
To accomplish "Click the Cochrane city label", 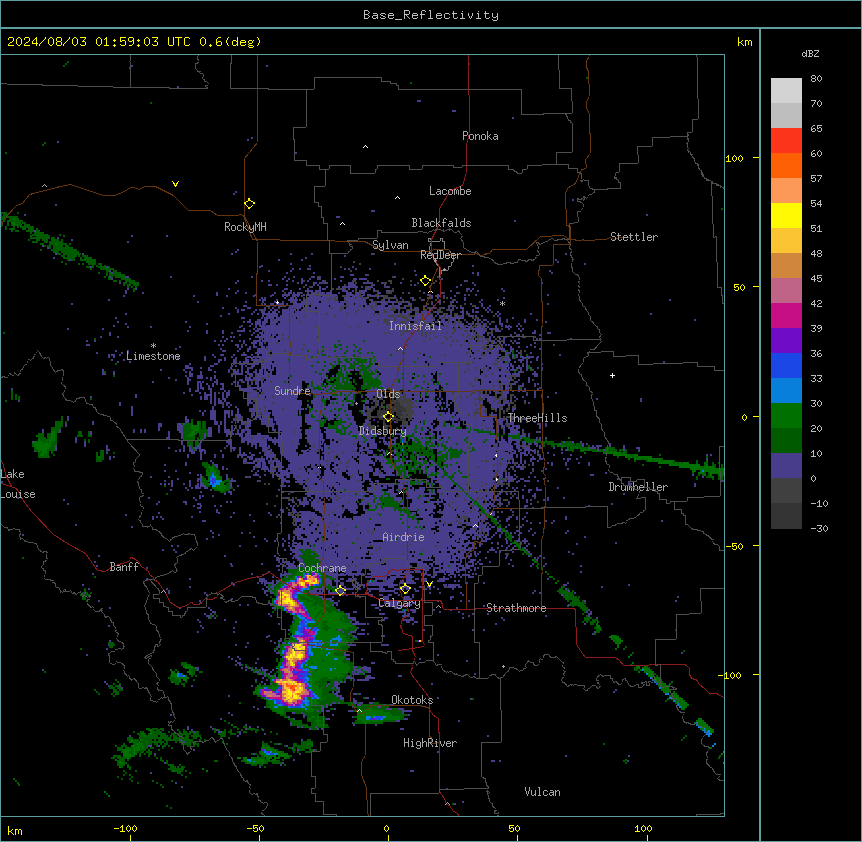I will (322, 568).
